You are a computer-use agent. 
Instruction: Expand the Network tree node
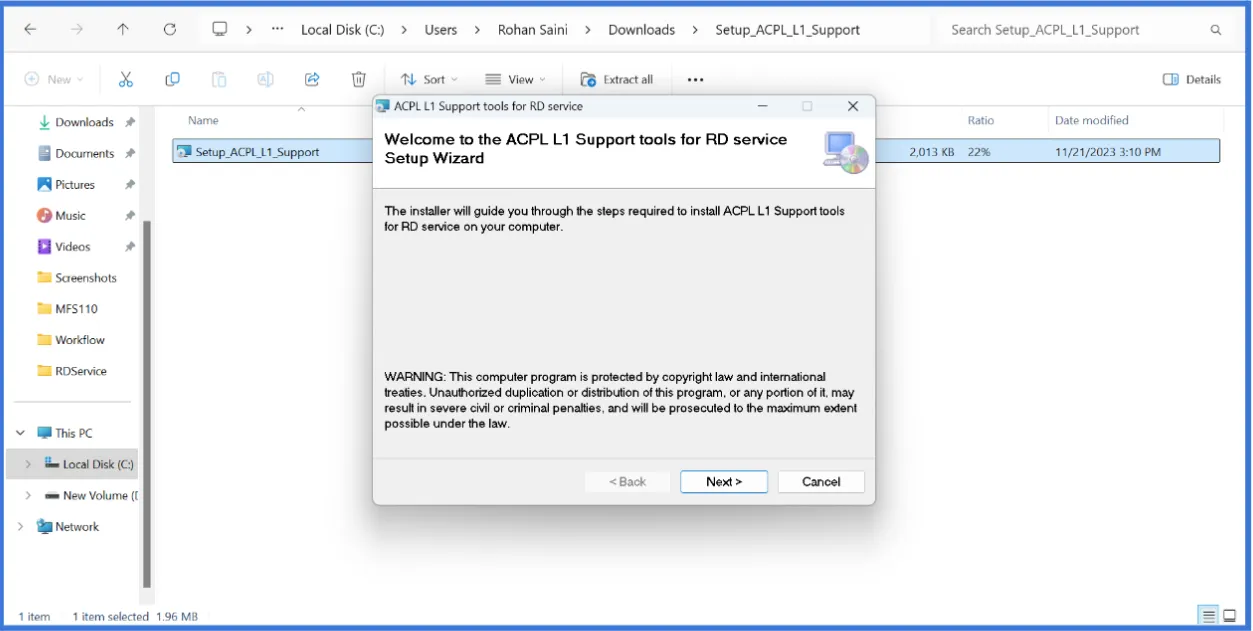tap(20, 526)
